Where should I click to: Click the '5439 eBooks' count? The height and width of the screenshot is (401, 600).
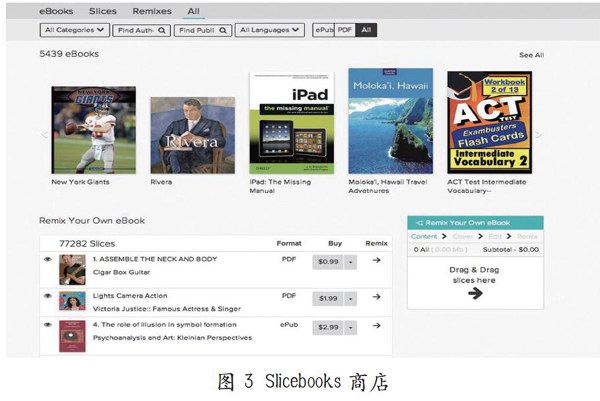pos(69,54)
